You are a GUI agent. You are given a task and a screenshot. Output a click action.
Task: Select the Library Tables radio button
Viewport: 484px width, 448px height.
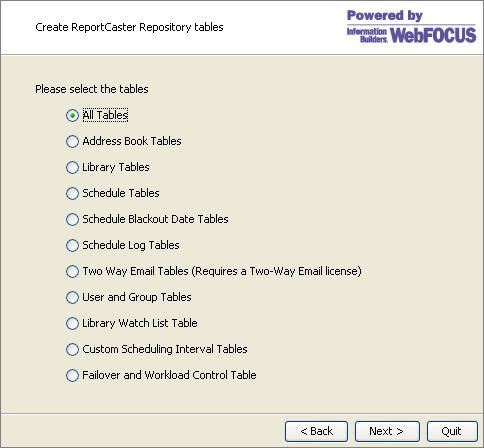click(72, 167)
